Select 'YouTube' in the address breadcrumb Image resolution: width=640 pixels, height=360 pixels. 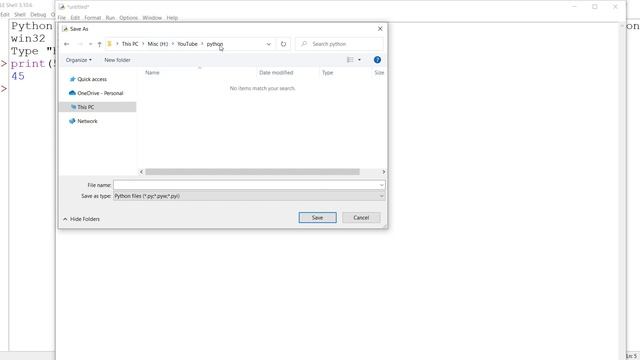pyautogui.click(x=187, y=44)
